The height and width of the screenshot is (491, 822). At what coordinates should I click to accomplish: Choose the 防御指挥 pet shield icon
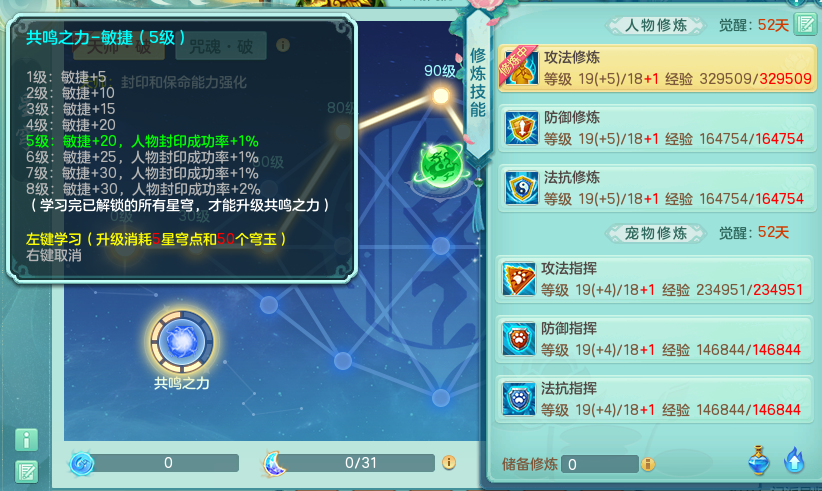518,339
